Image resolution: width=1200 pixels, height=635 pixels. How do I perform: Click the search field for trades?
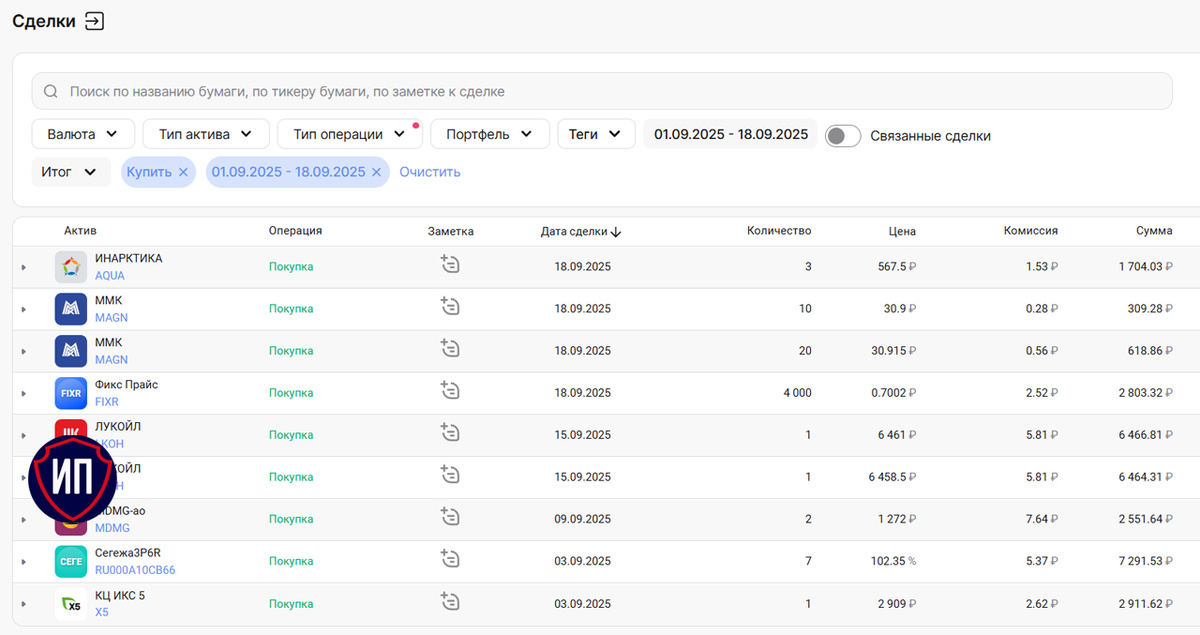click(602, 91)
